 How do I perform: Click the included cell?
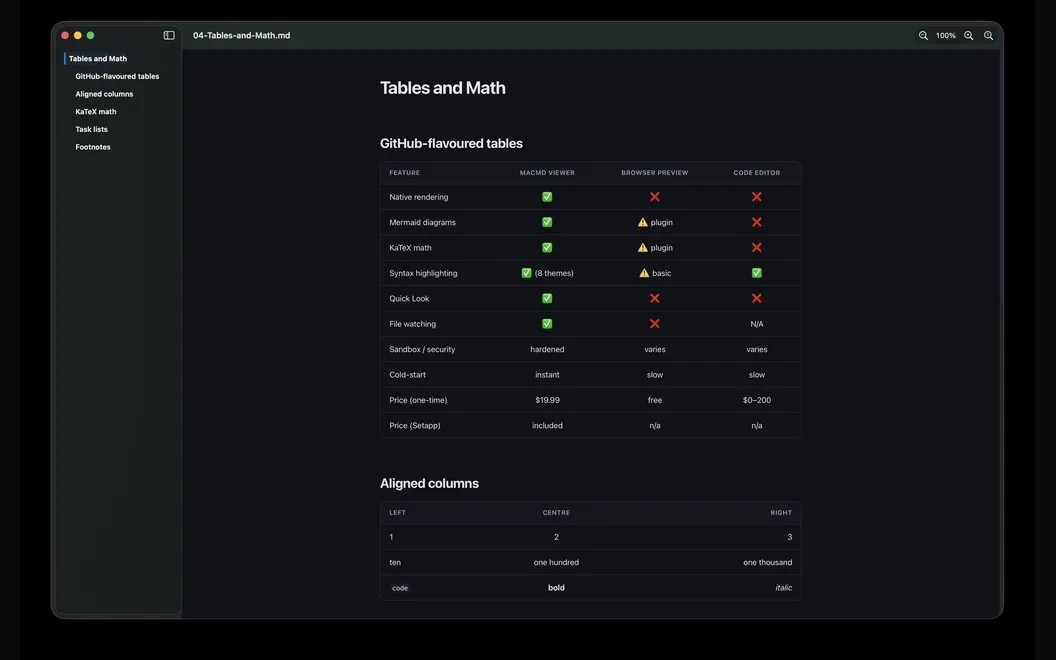pyautogui.click(x=547, y=426)
